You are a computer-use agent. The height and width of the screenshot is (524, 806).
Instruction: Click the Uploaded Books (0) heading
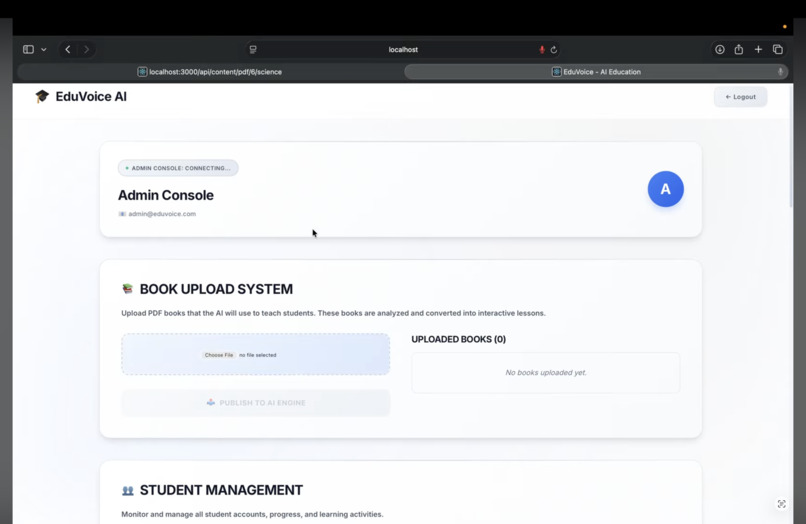tap(459, 339)
